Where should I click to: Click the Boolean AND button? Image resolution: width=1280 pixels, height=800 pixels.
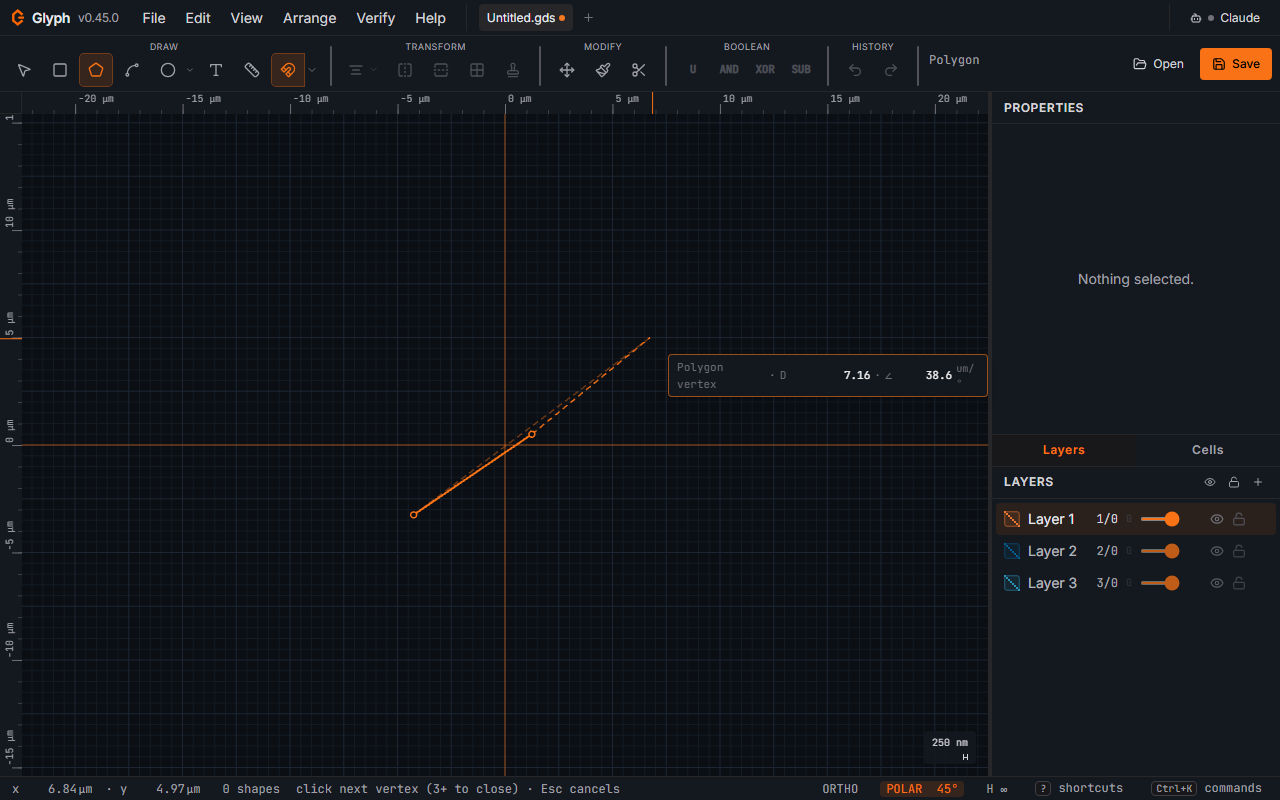pos(729,70)
